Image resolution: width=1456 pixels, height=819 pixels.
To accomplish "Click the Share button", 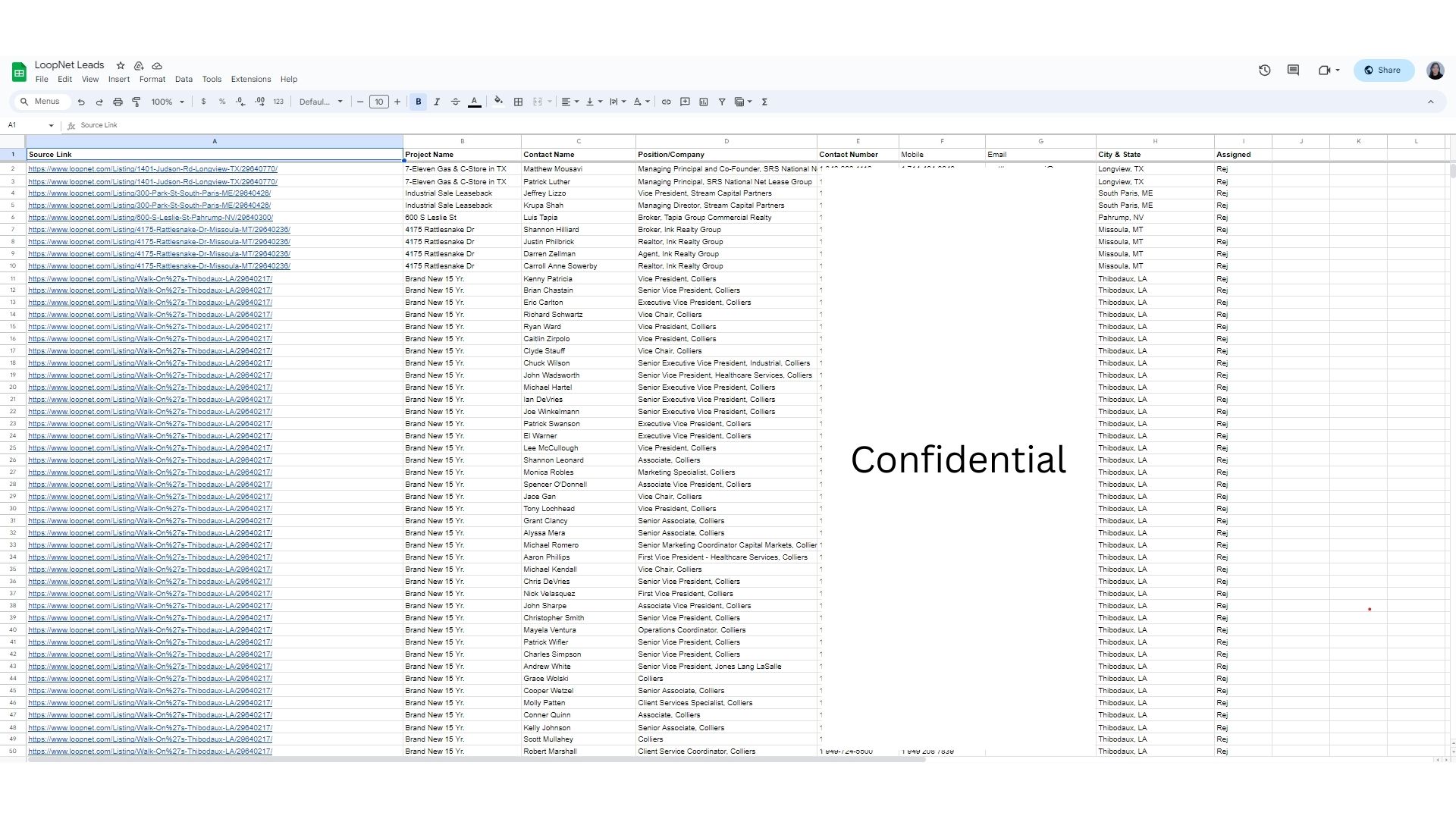I will [x=1384, y=70].
